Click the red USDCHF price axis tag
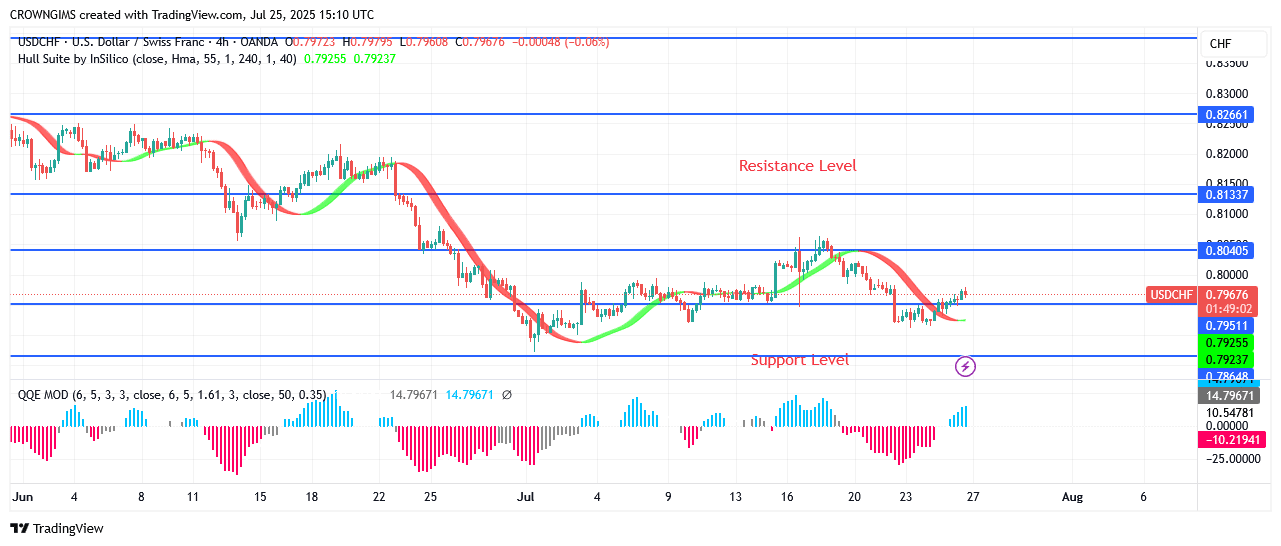This screenshot has height=546, width=1281. (1172, 295)
